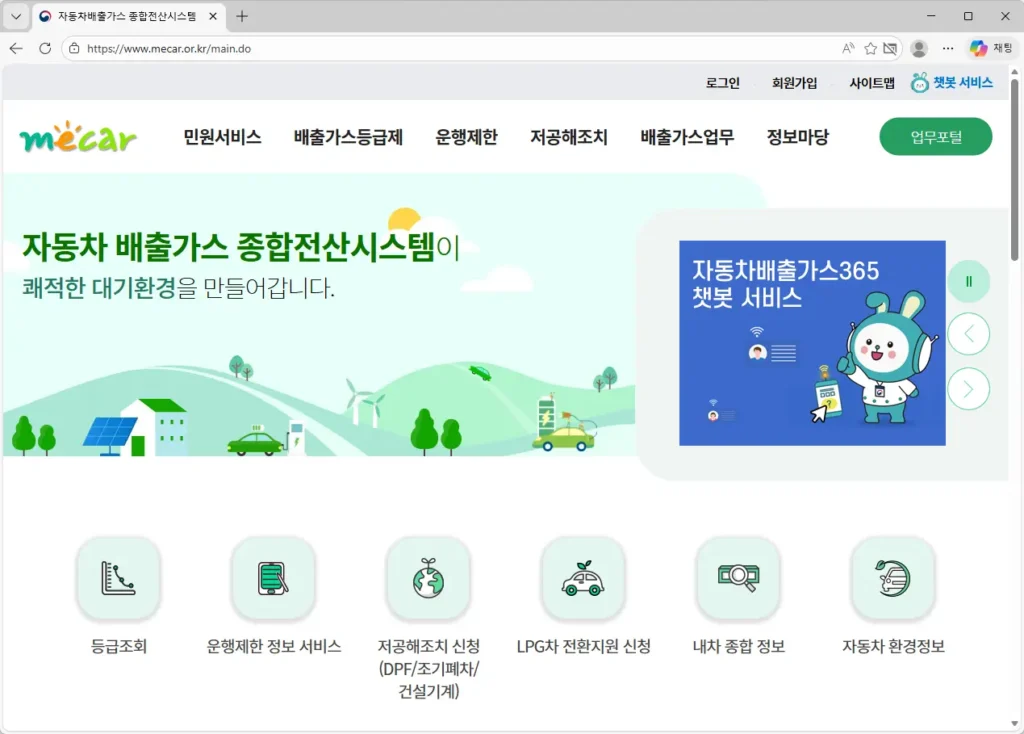
Task: Click the 업무포털 button
Action: [935, 137]
